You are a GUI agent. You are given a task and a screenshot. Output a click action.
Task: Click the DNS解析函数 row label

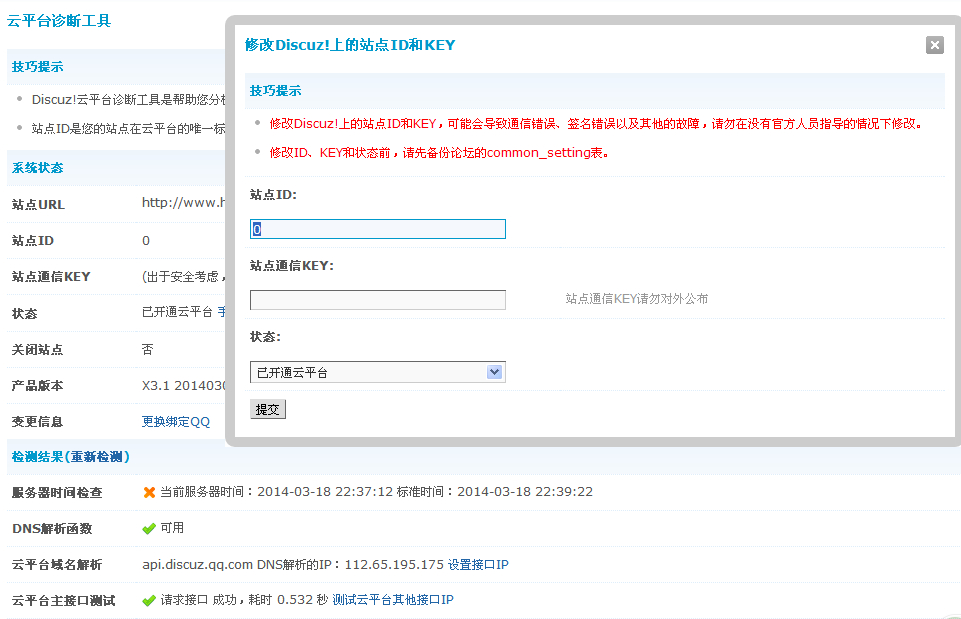point(52,529)
